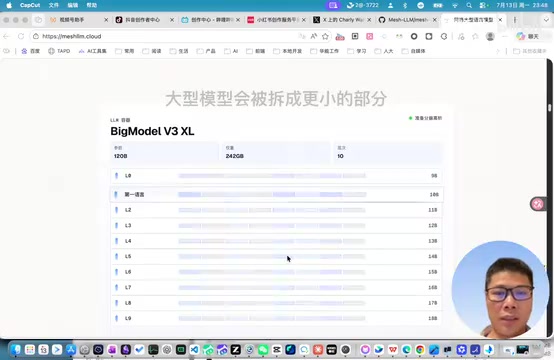Screen dimensions: 554x360
Task: Select the L2 layer row
Action: point(276,210)
